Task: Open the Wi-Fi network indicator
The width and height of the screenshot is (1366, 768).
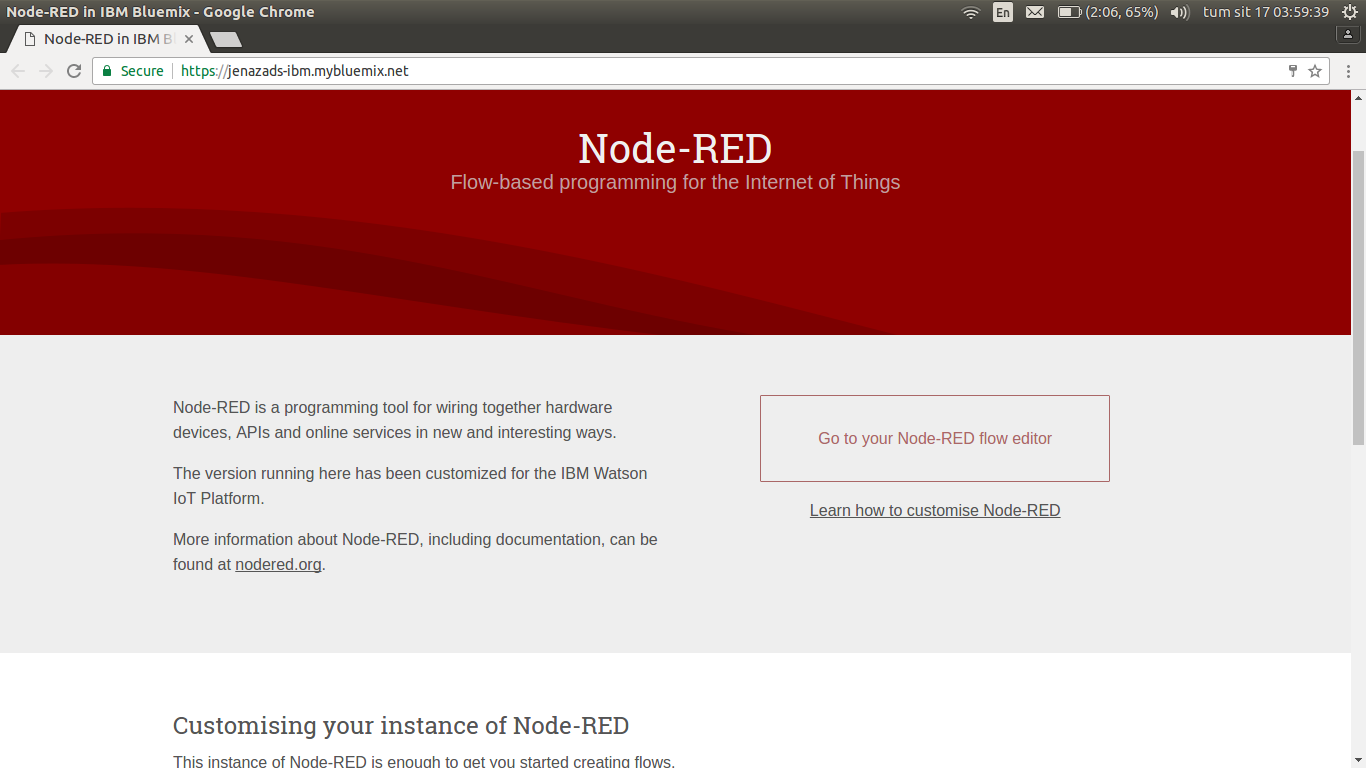Action: coord(970,12)
